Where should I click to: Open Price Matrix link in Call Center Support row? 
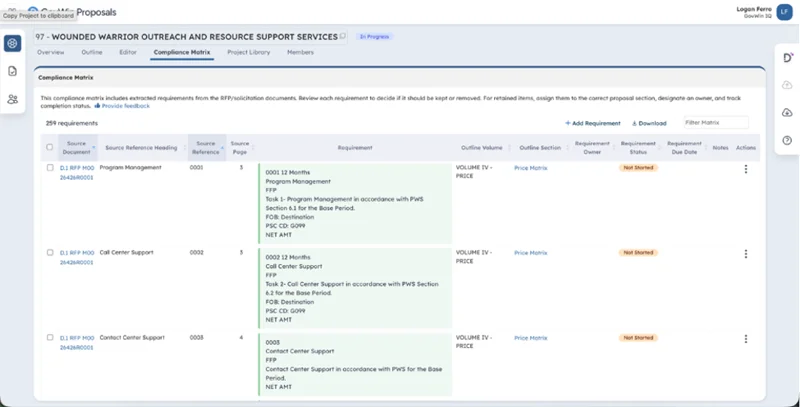pos(531,252)
